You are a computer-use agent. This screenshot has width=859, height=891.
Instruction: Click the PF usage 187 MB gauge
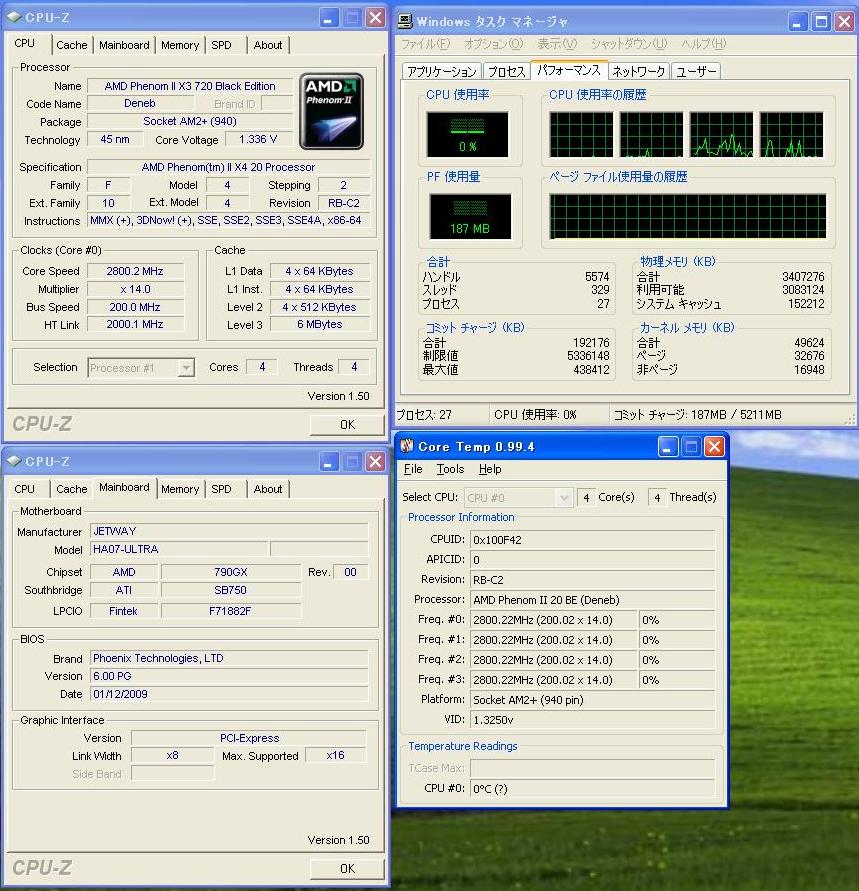click(x=470, y=216)
